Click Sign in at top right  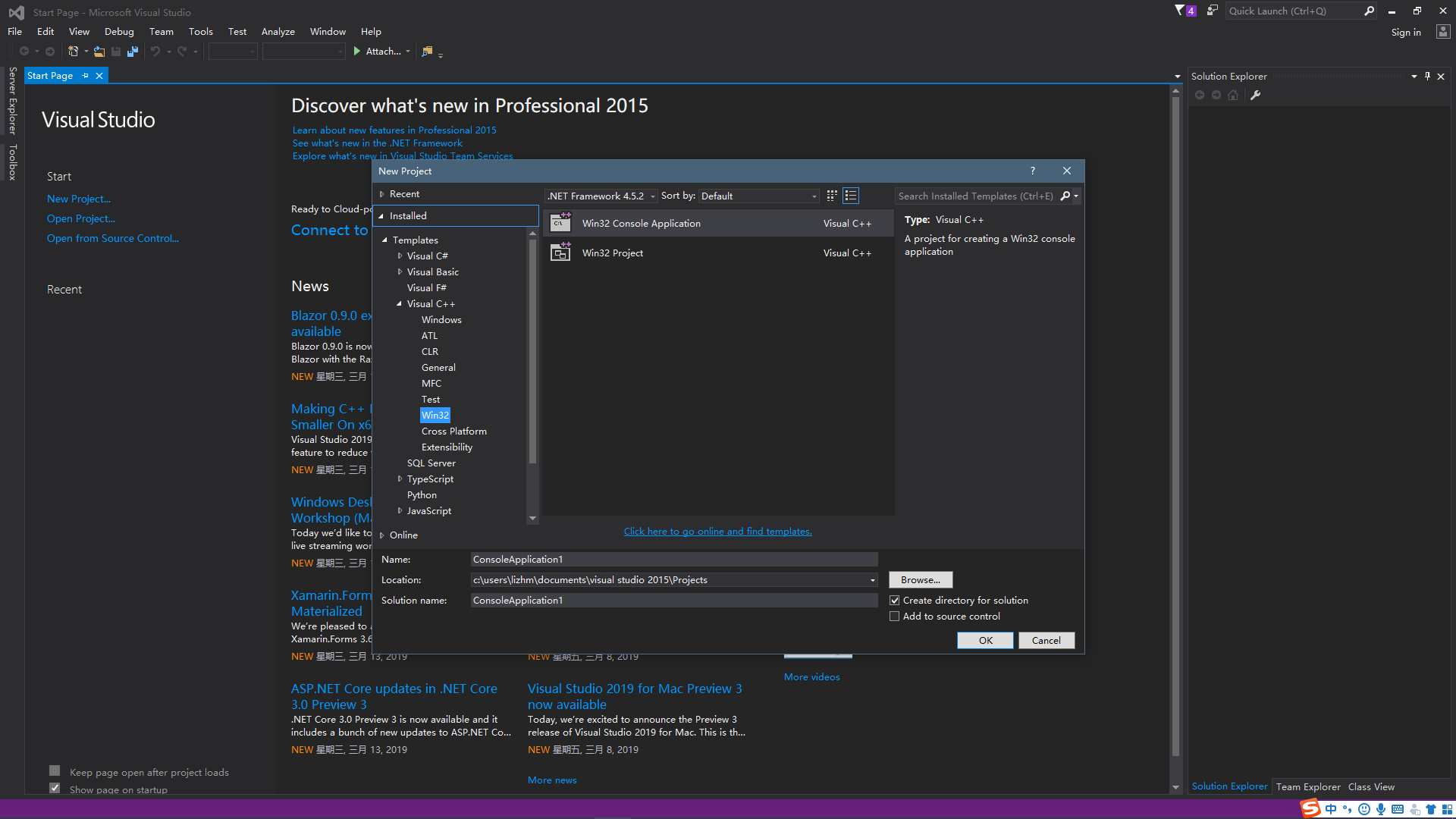click(x=1406, y=32)
